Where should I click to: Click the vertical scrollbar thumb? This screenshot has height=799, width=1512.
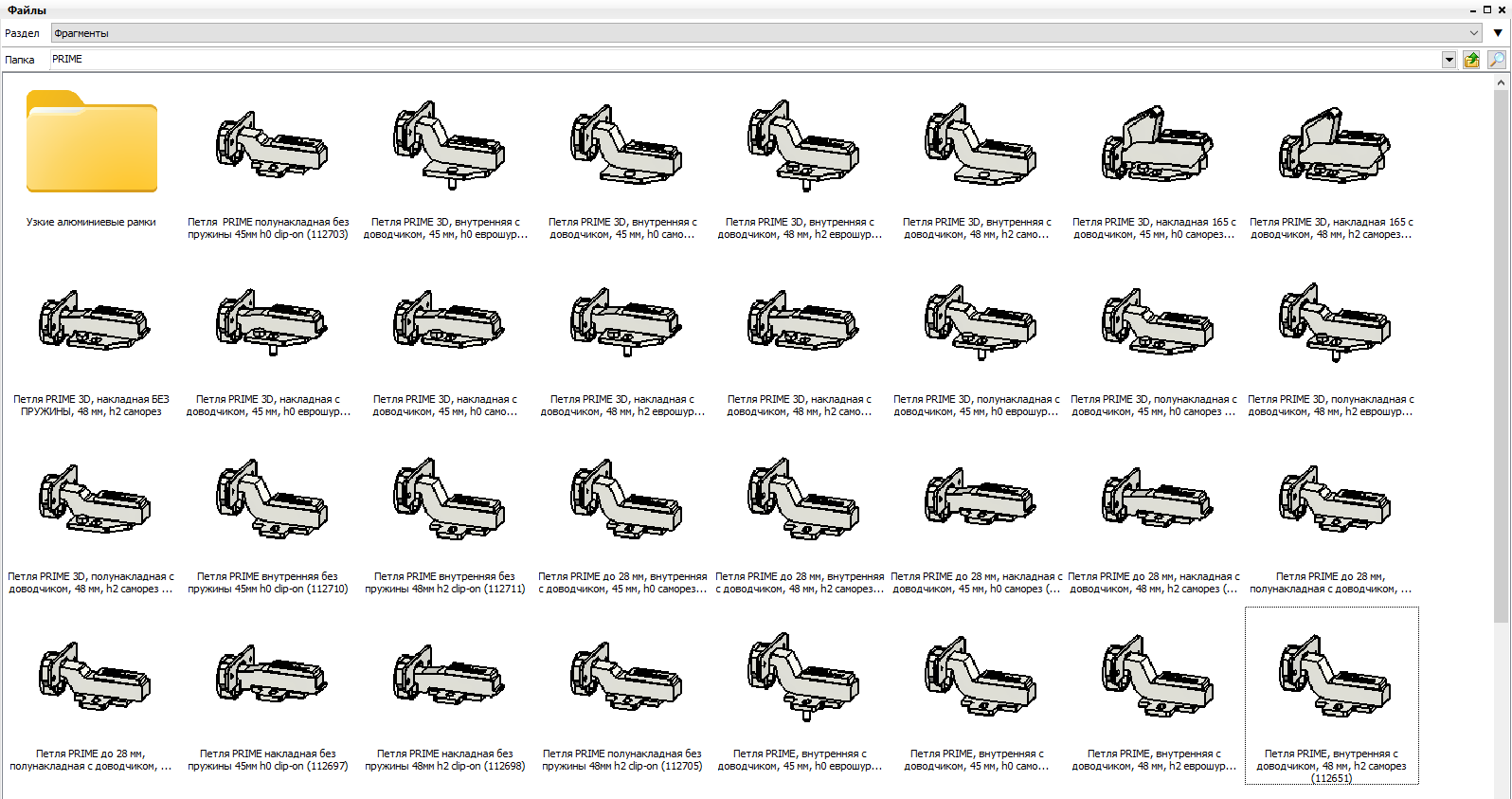(x=1501, y=355)
